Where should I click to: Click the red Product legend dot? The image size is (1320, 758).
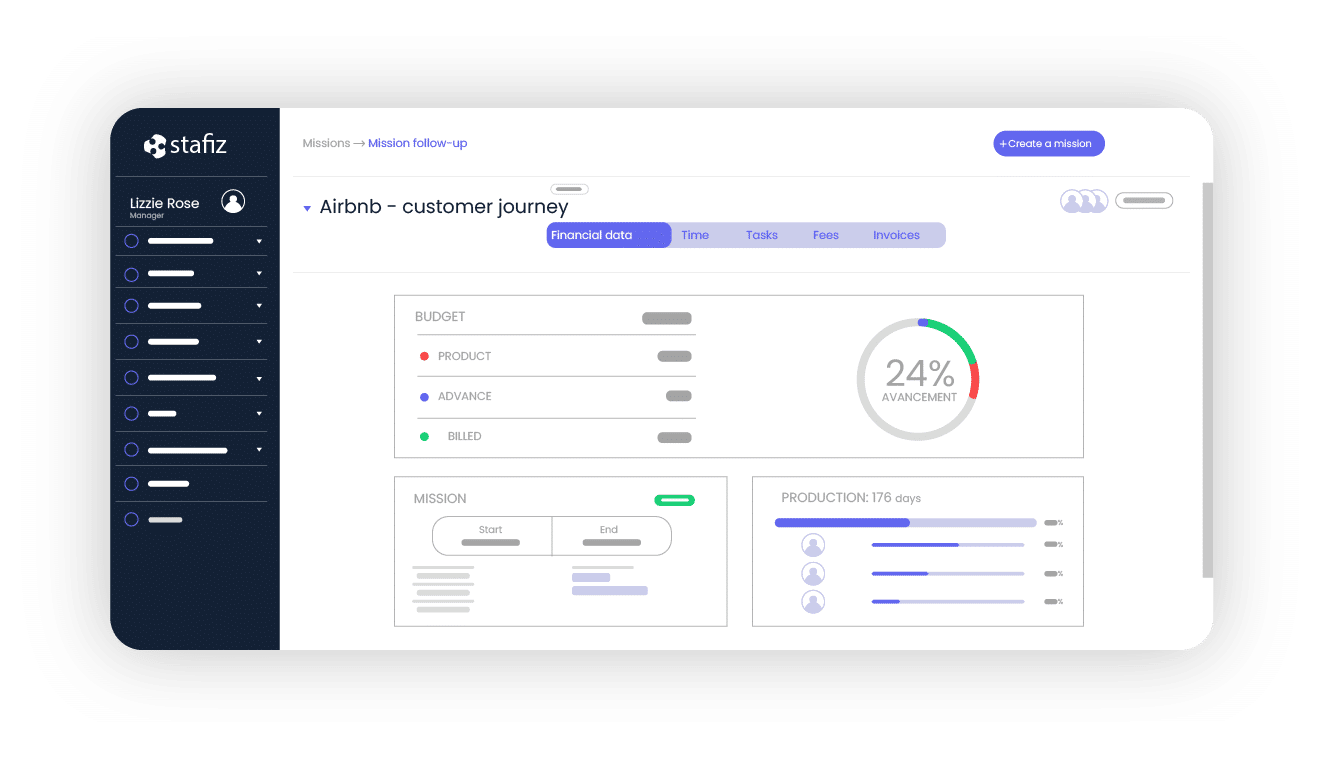pyautogui.click(x=424, y=356)
